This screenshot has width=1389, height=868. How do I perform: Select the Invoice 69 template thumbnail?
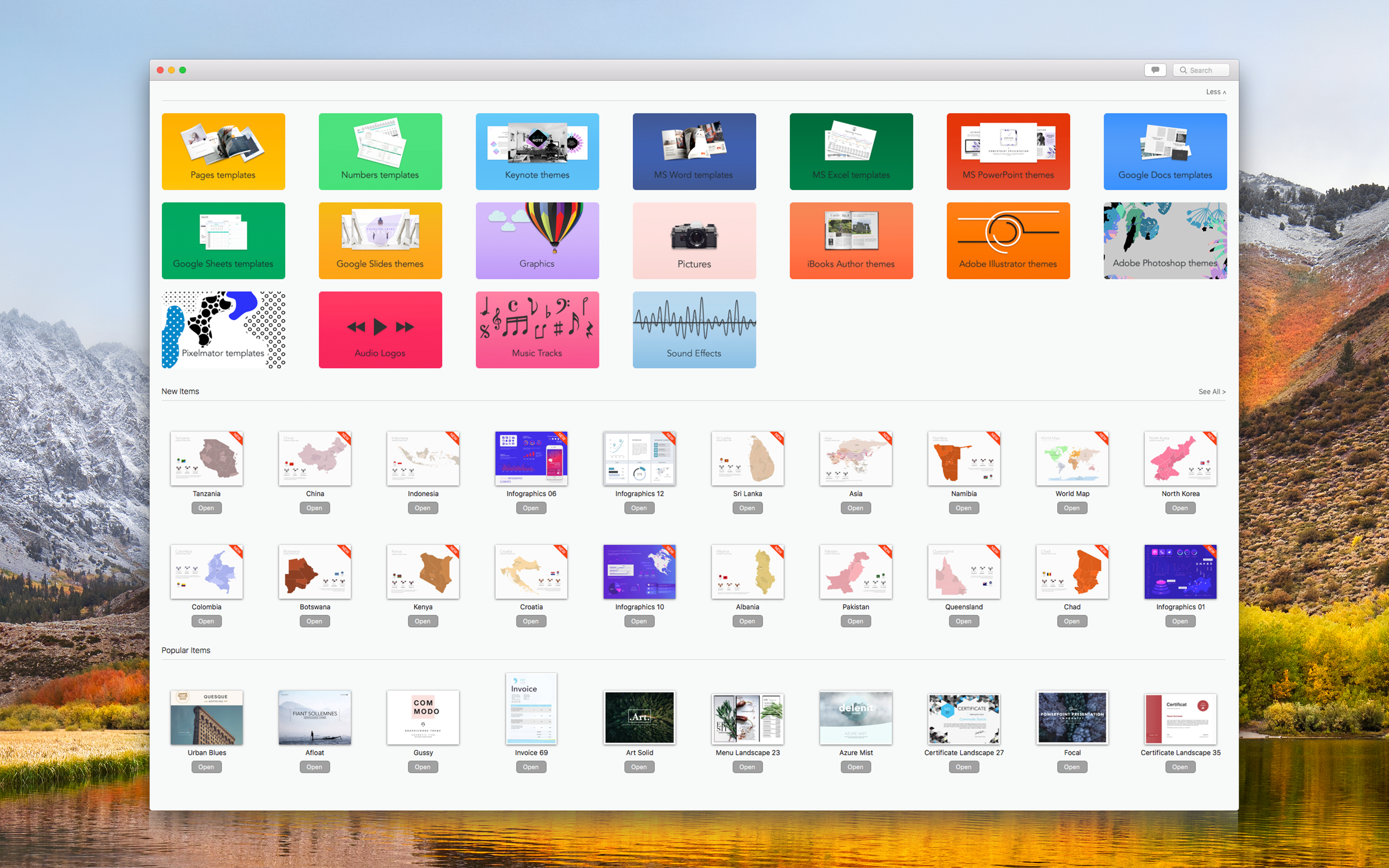[531, 709]
